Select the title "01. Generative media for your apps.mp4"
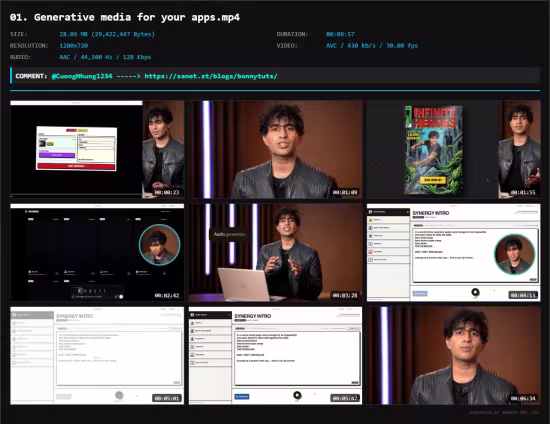 pyautogui.click(x=125, y=17)
